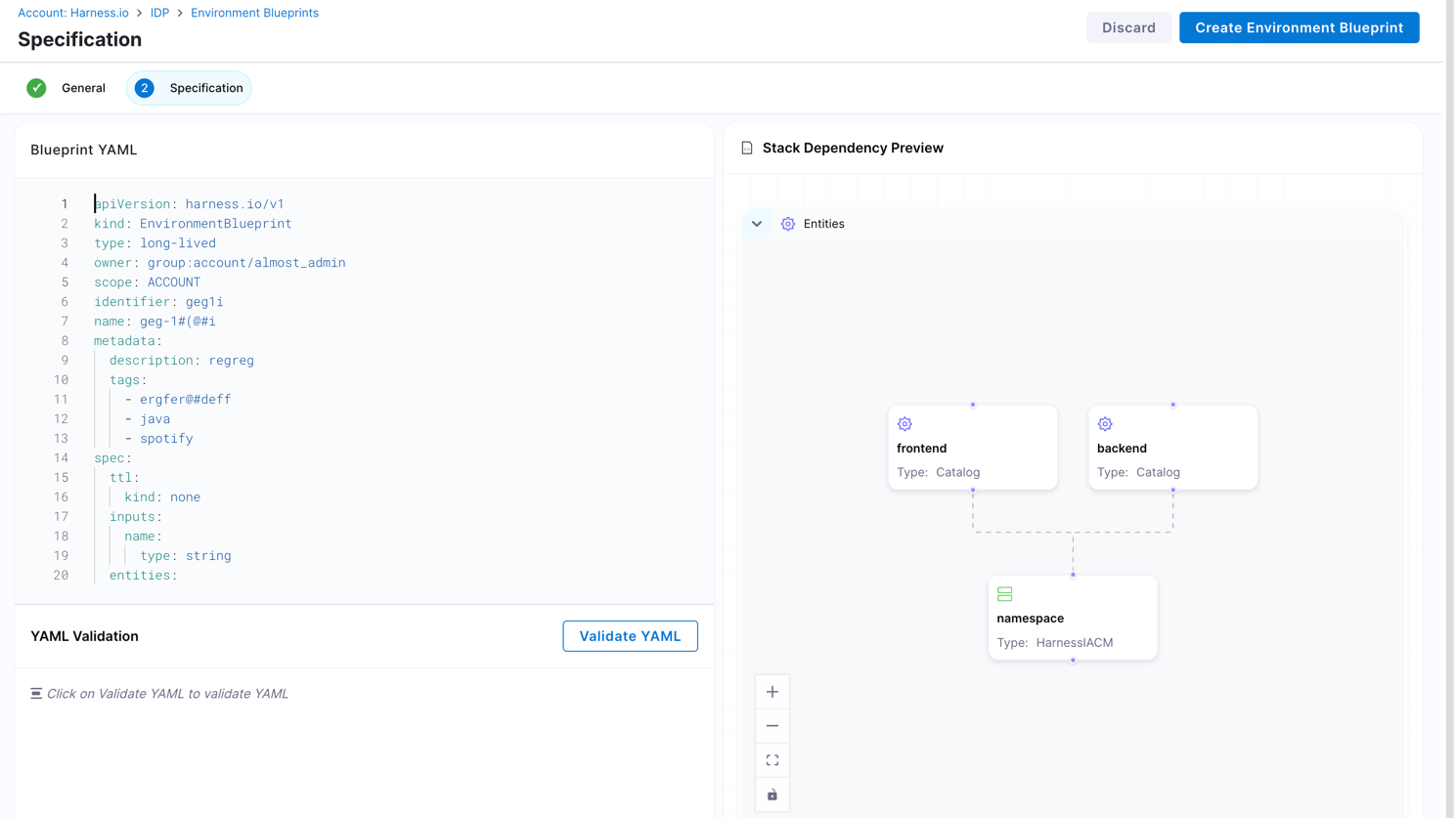Discard the blueprint changes
Screen dimensions: 1456x818
tap(1127, 27)
